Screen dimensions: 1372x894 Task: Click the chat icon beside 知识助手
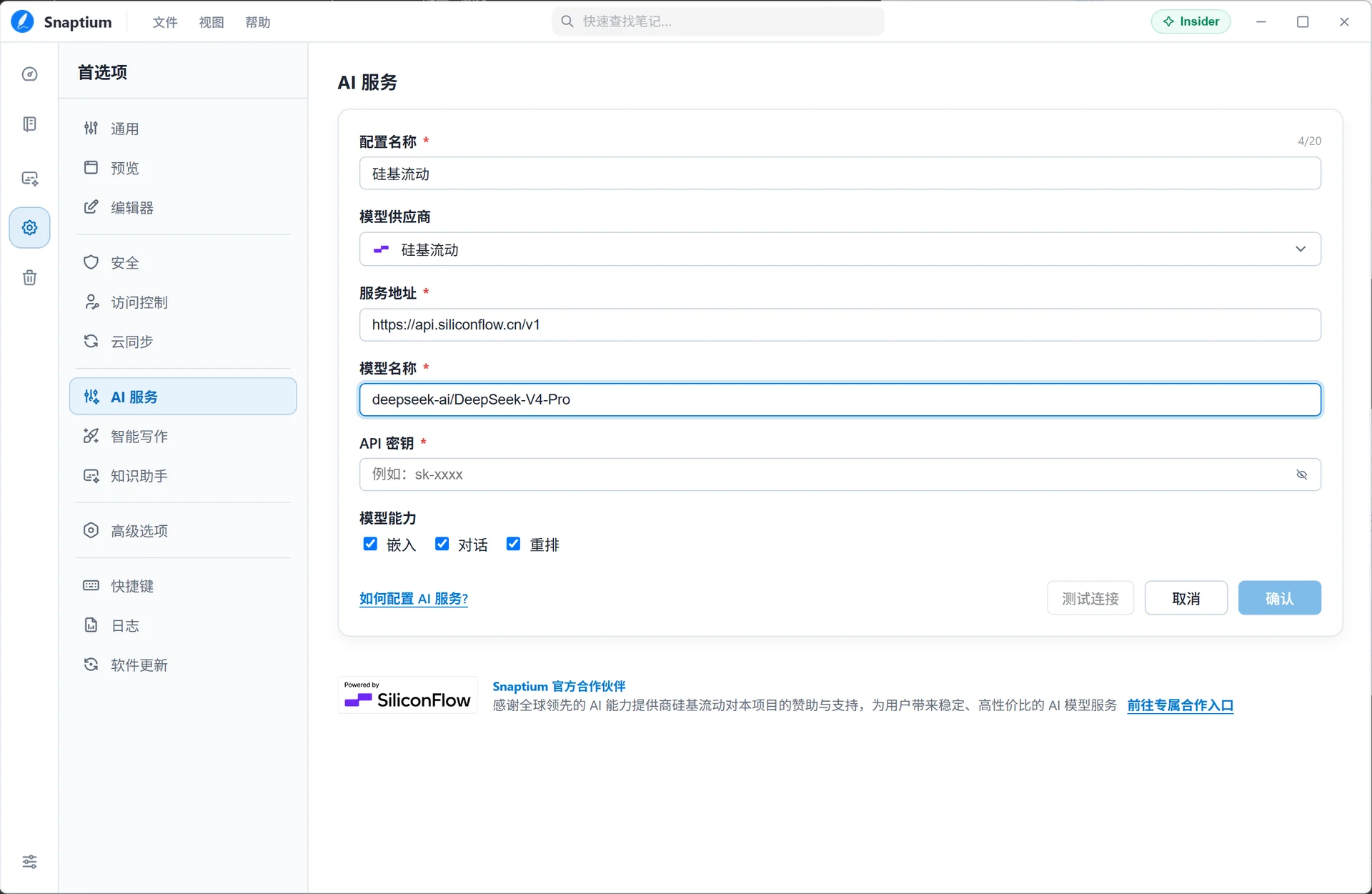point(91,475)
